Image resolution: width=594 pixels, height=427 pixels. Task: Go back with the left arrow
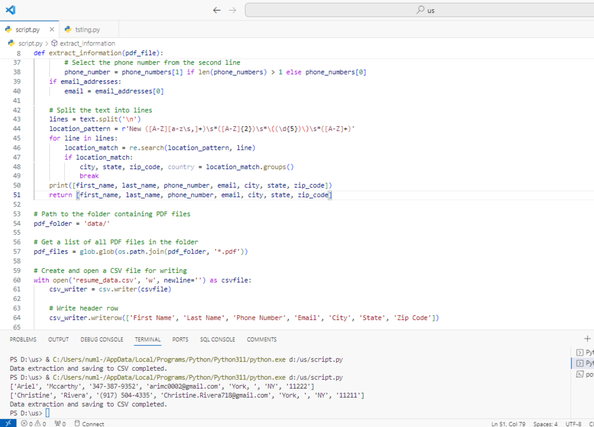click(x=217, y=10)
